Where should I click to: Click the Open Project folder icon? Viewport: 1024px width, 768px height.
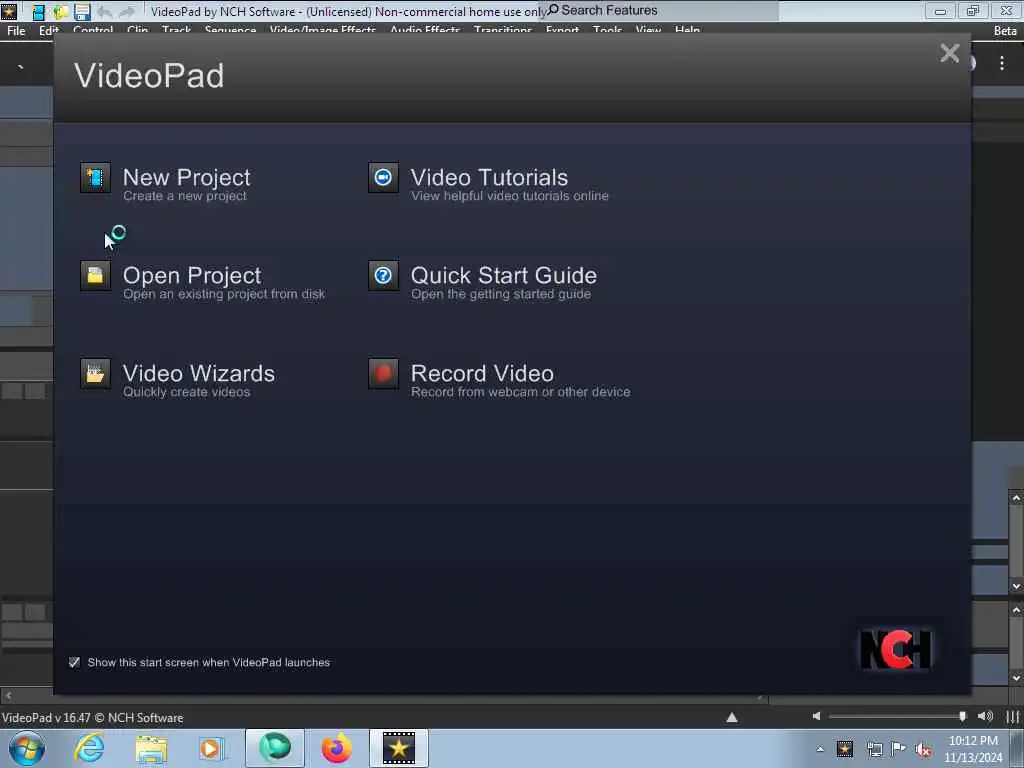tap(95, 276)
